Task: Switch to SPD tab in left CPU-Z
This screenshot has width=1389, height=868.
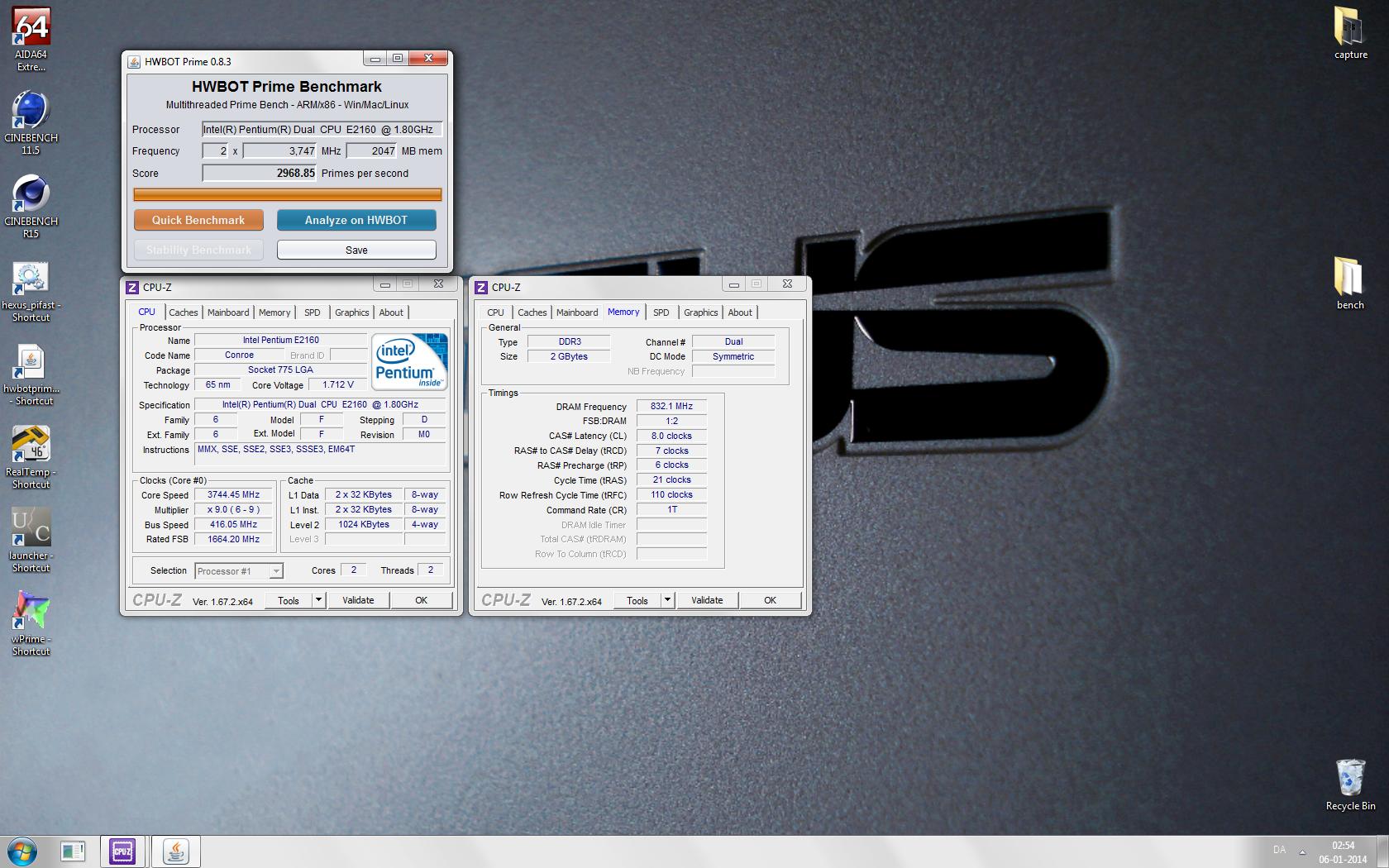Action: coord(312,312)
